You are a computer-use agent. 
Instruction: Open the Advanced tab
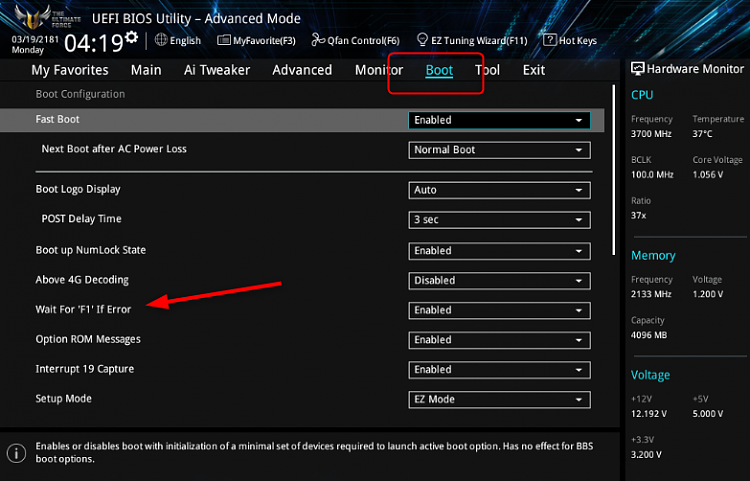coord(302,70)
